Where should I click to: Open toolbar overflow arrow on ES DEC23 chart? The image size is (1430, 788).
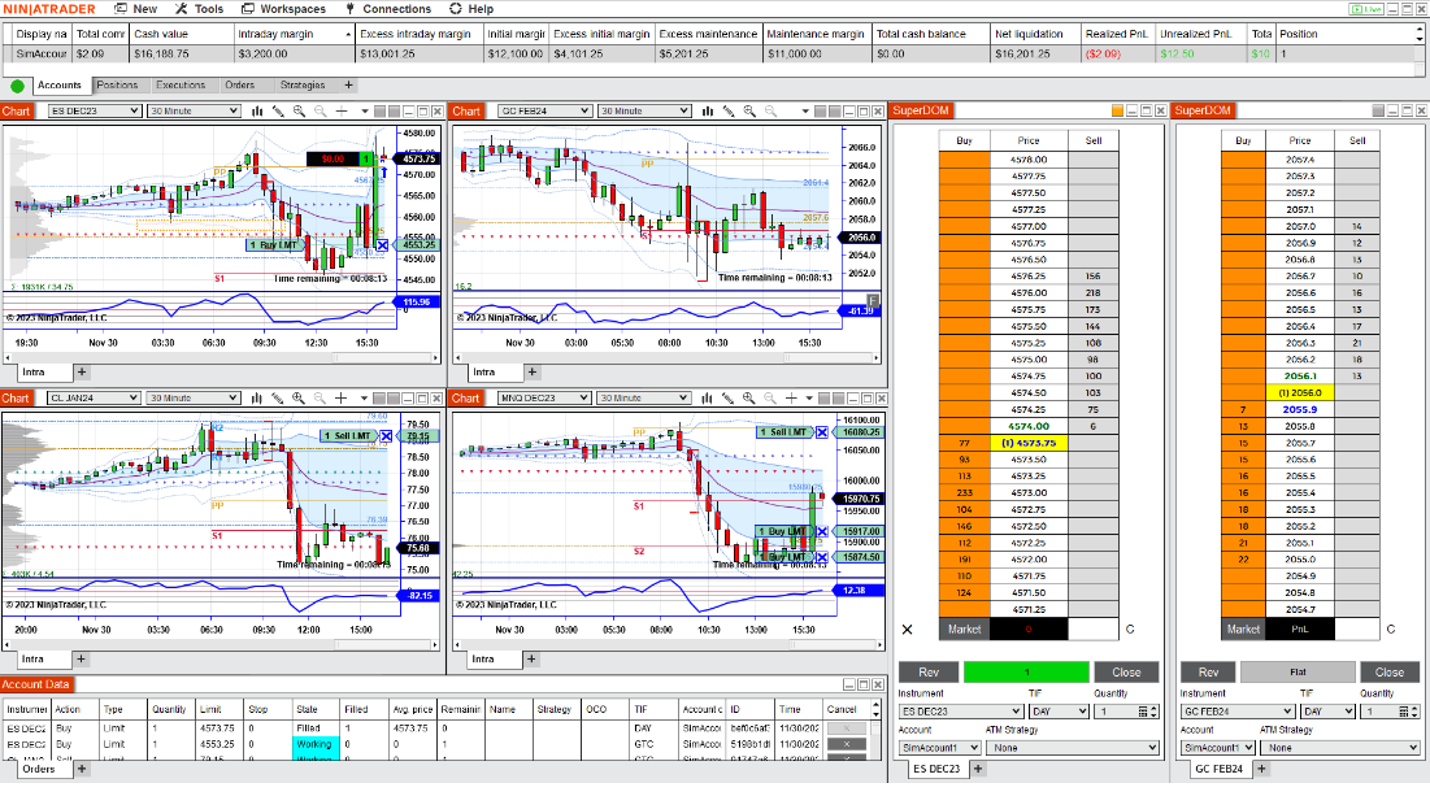point(365,111)
